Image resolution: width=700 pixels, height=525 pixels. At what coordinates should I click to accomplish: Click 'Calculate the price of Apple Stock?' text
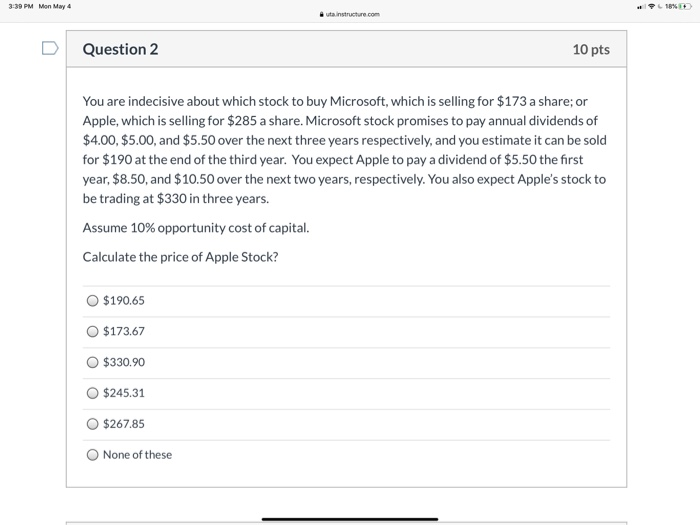[180, 257]
